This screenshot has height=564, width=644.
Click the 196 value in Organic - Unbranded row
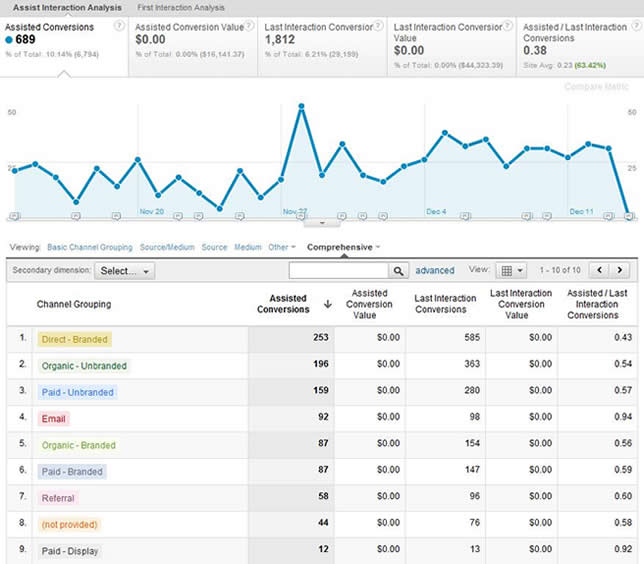[x=320, y=364]
